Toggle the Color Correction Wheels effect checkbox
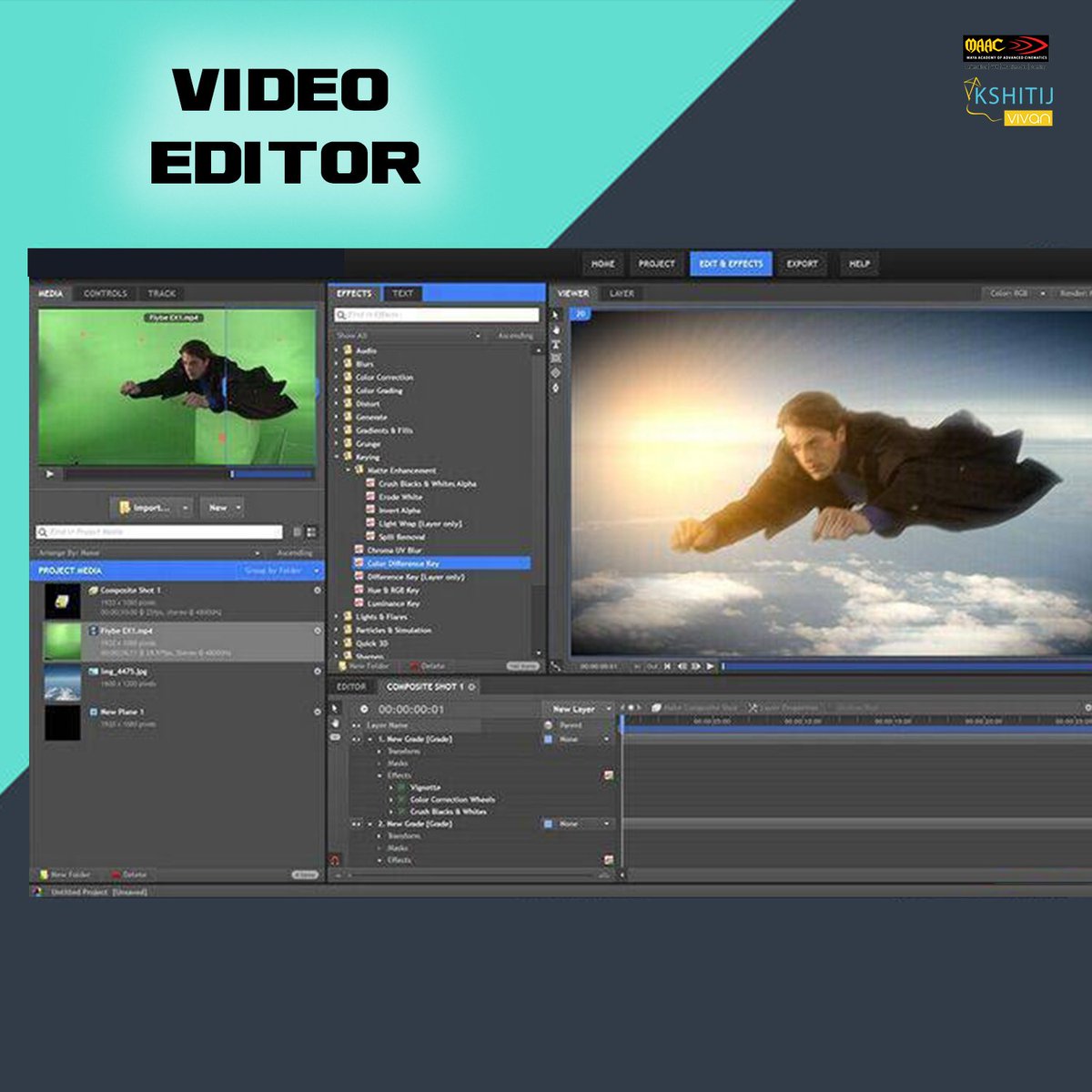The width and height of the screenshot is (1092, 1092). pyautogui.click(x=401, y=799)
